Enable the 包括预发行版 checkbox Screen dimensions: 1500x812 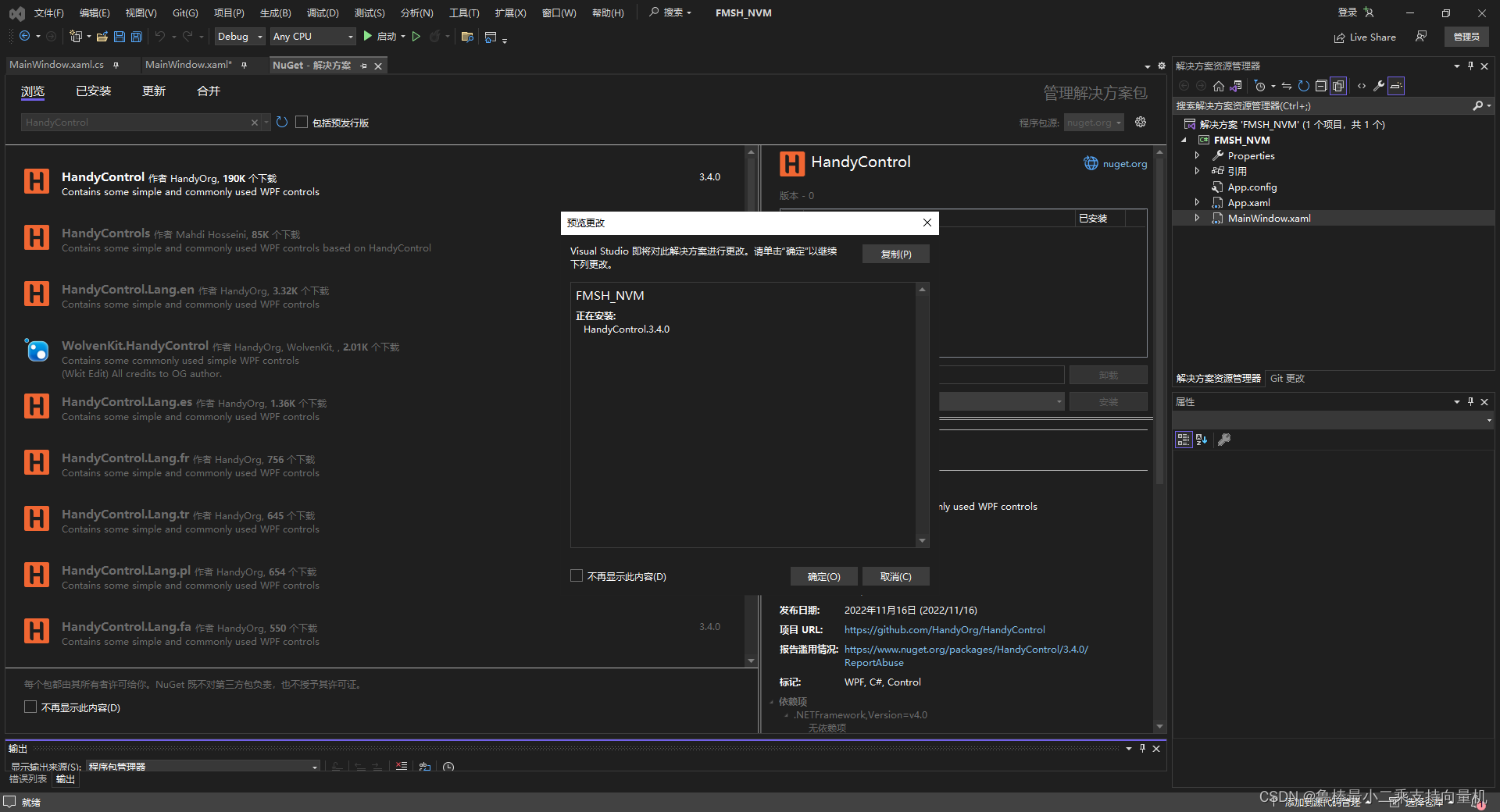(302, 122)
